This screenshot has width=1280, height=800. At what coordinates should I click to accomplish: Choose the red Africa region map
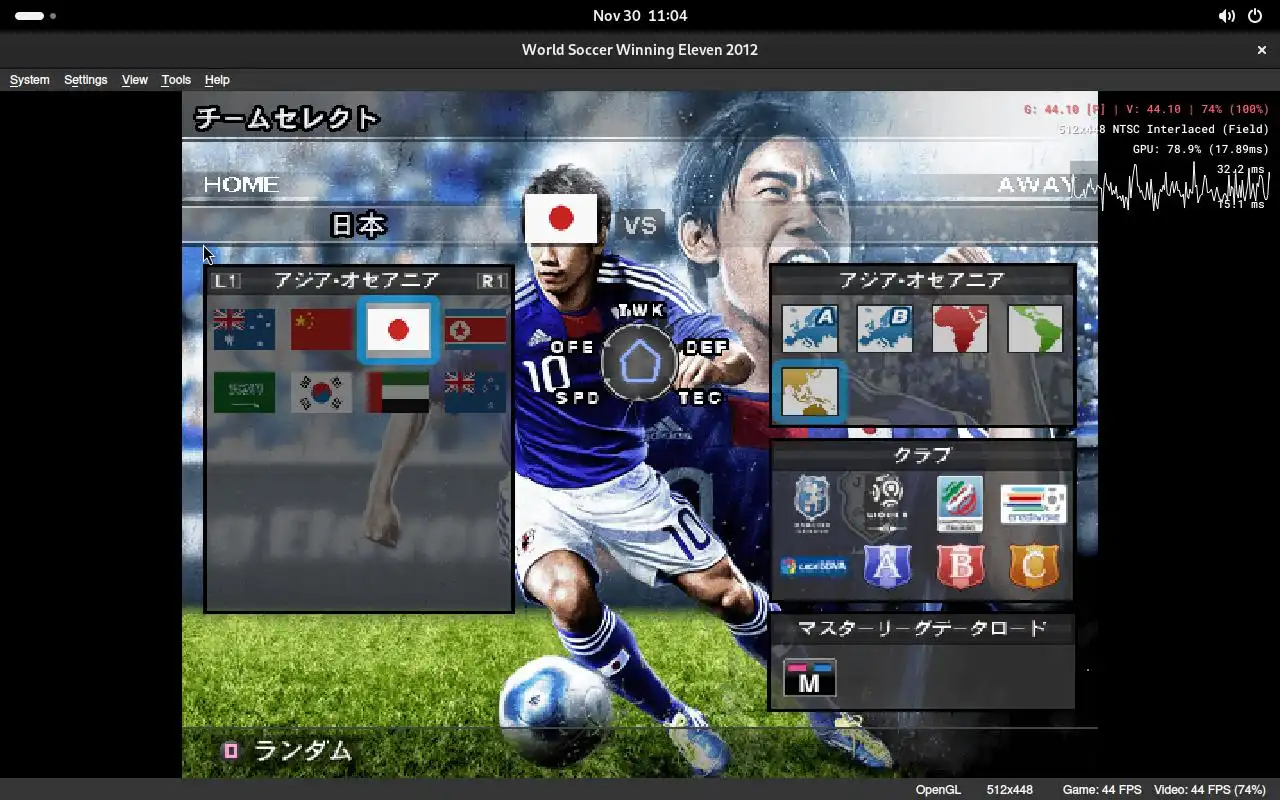click(960, 329)
